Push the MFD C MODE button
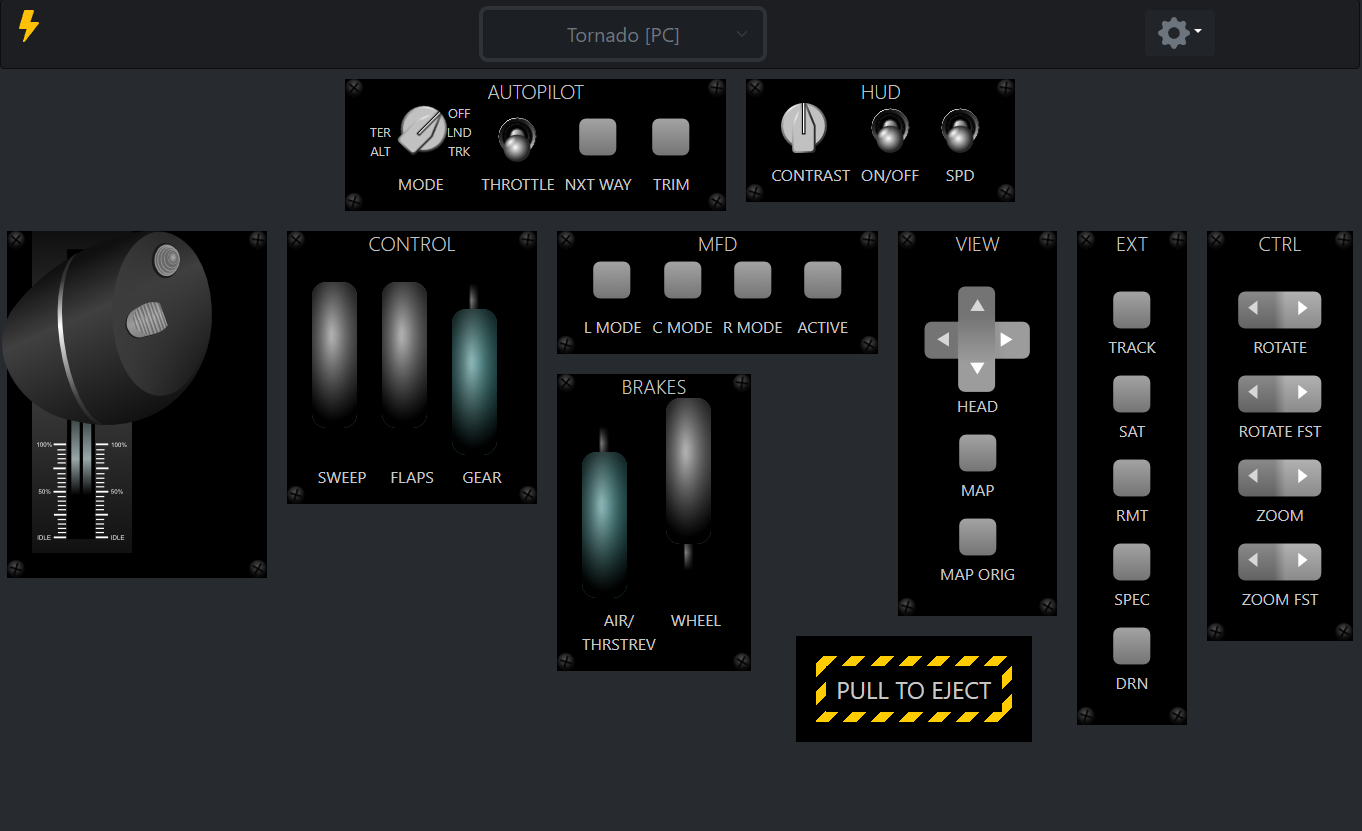This screenshot has height=831, width=1362. [x=683, y=280]
